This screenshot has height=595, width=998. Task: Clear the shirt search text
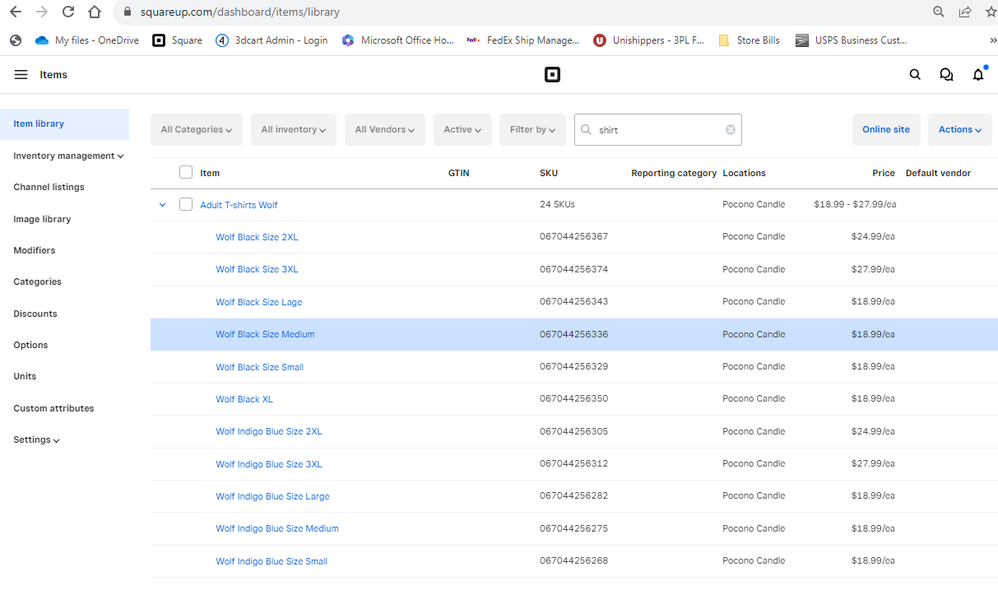pos(730,130)
